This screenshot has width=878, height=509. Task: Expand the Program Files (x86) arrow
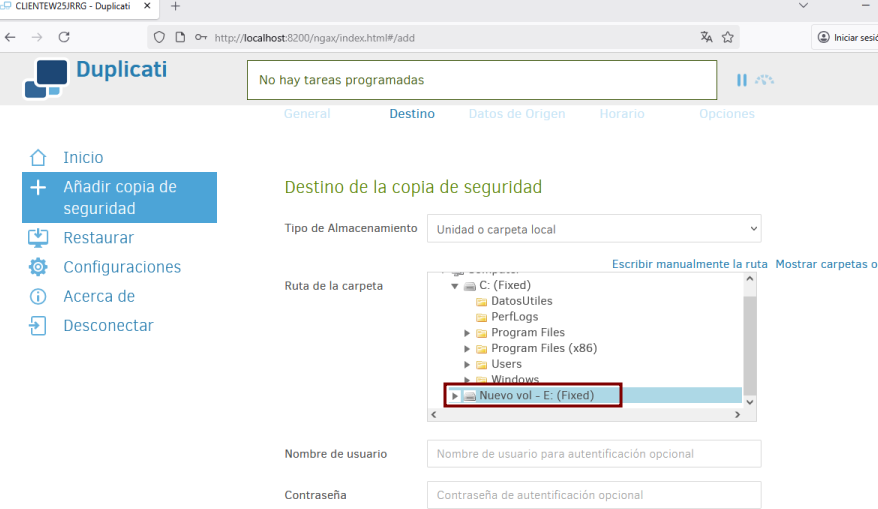click(x=467, y=348)
